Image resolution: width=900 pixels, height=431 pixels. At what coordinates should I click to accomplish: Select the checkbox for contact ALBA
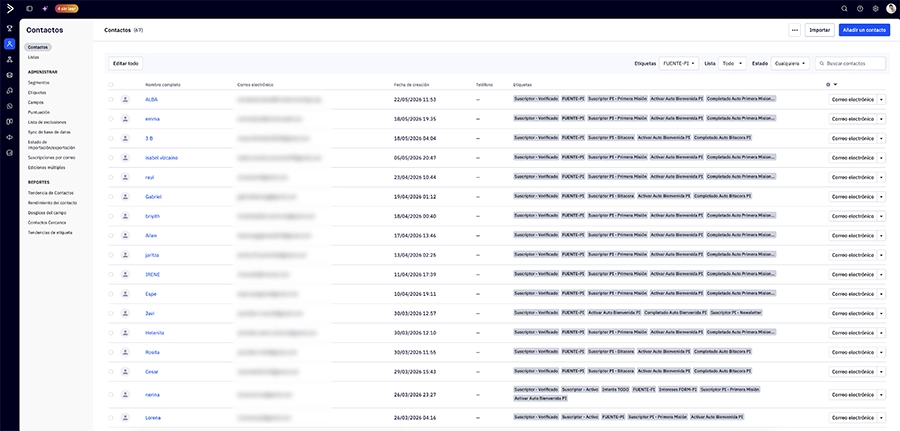pos(111,99)
